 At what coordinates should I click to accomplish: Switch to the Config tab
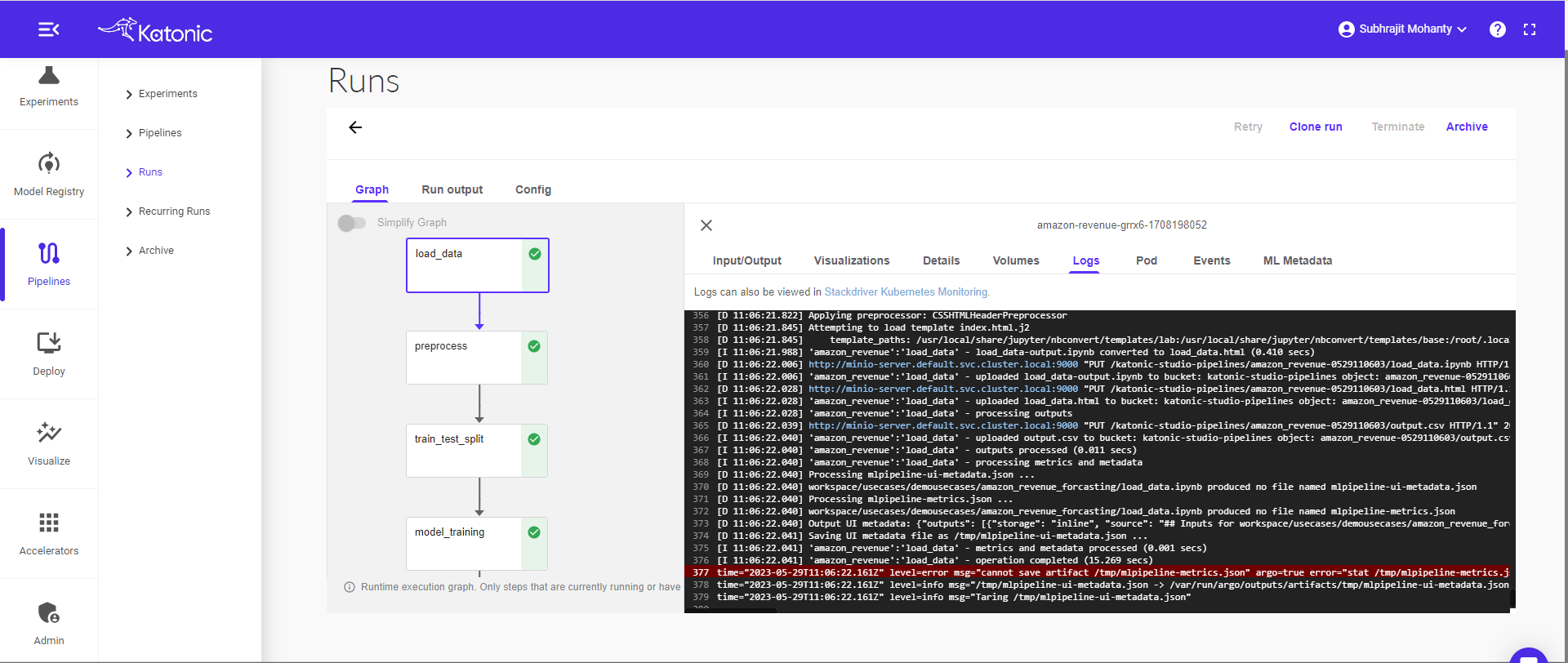point(533,189)
